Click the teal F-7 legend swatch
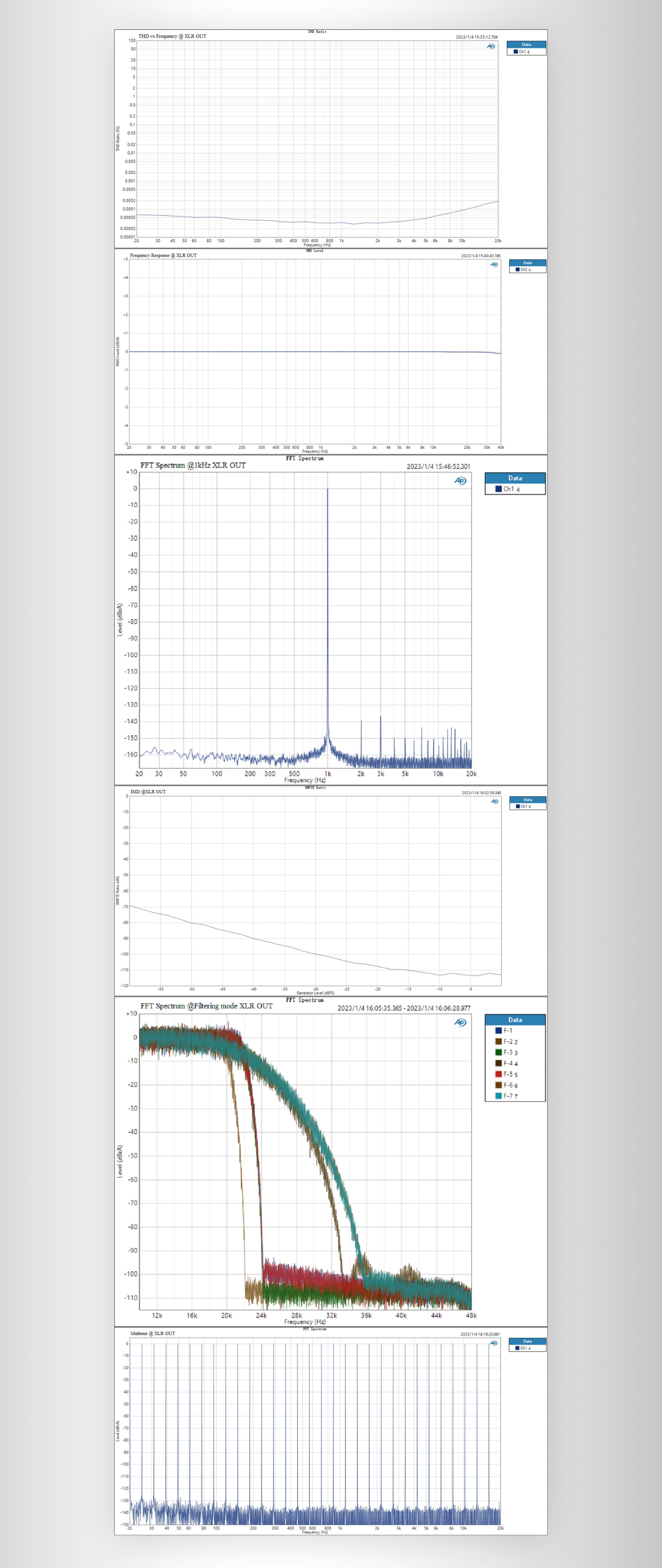Viewport: 662px width, 1568px height. [498, 1096]
